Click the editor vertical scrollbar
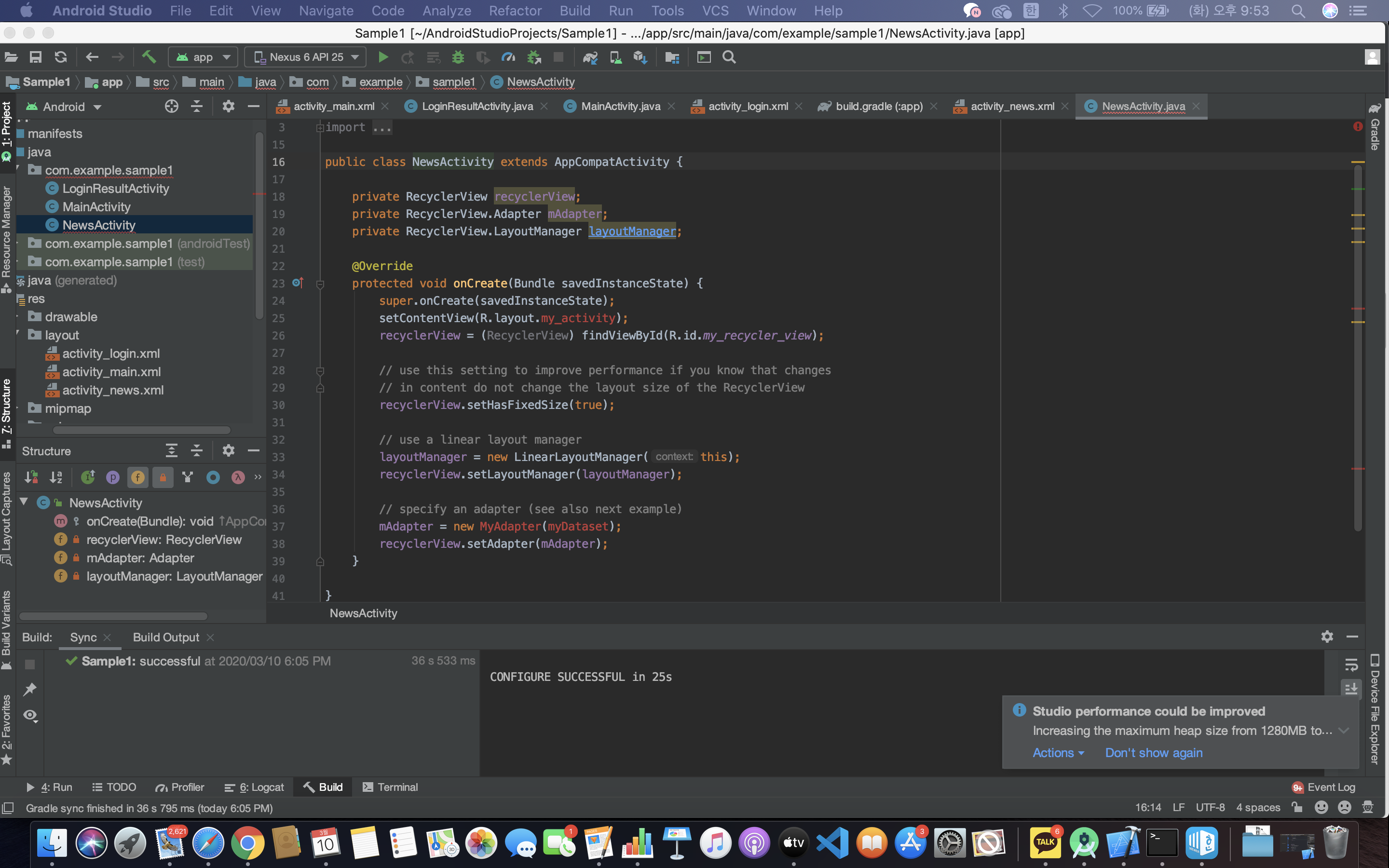 pos(1358,344)
